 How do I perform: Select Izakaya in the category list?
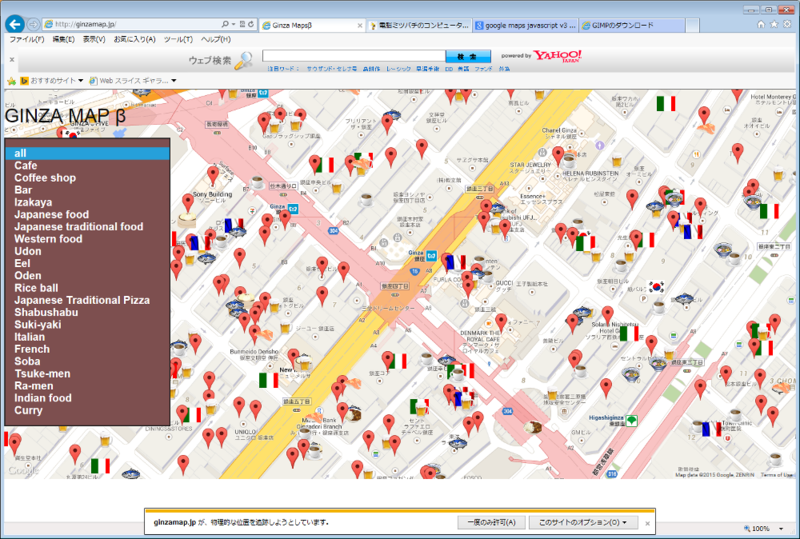[87, 202]
